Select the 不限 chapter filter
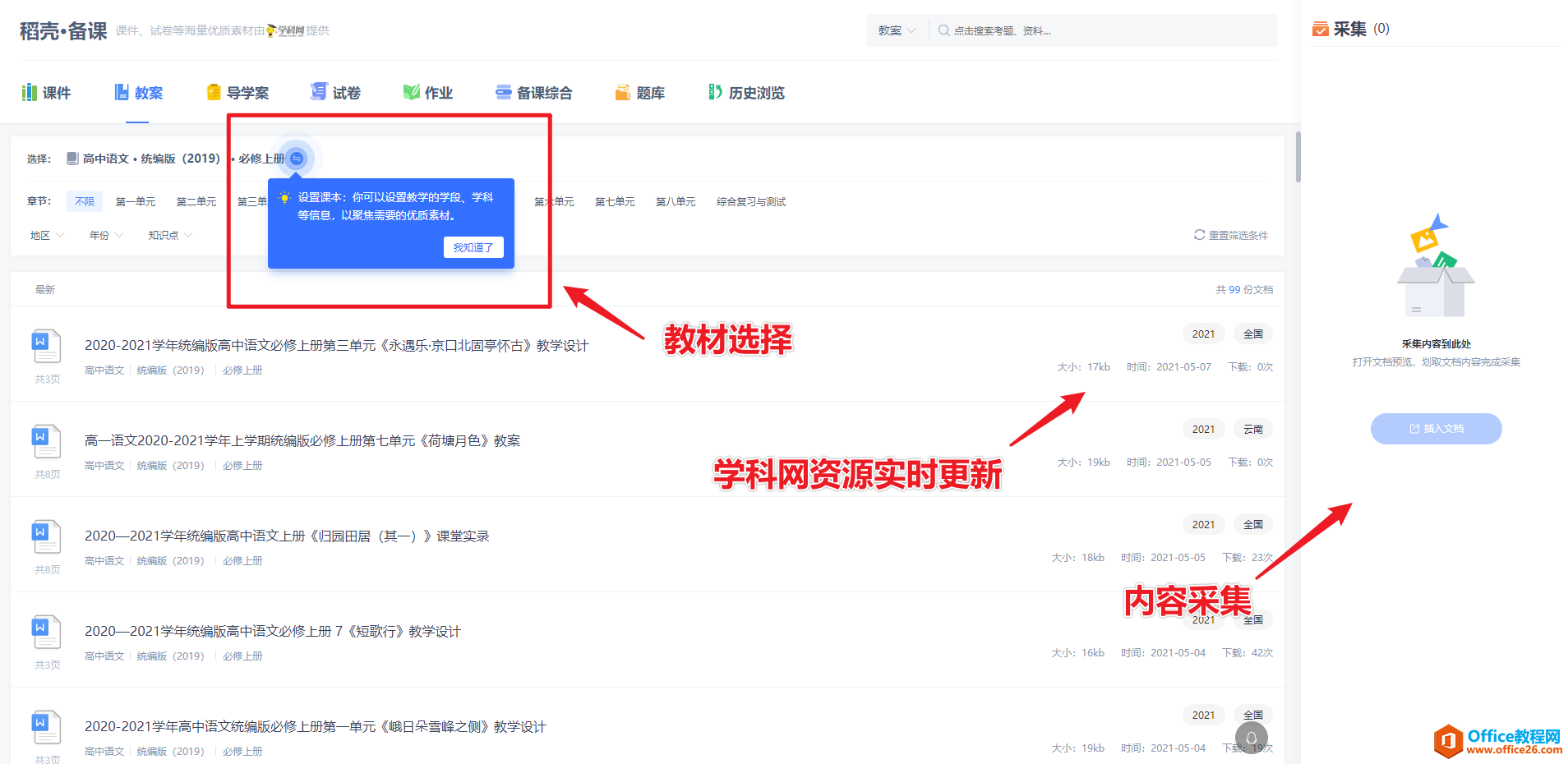The image size is (1568, 764). pyautogui.click(x=85, y=201)
